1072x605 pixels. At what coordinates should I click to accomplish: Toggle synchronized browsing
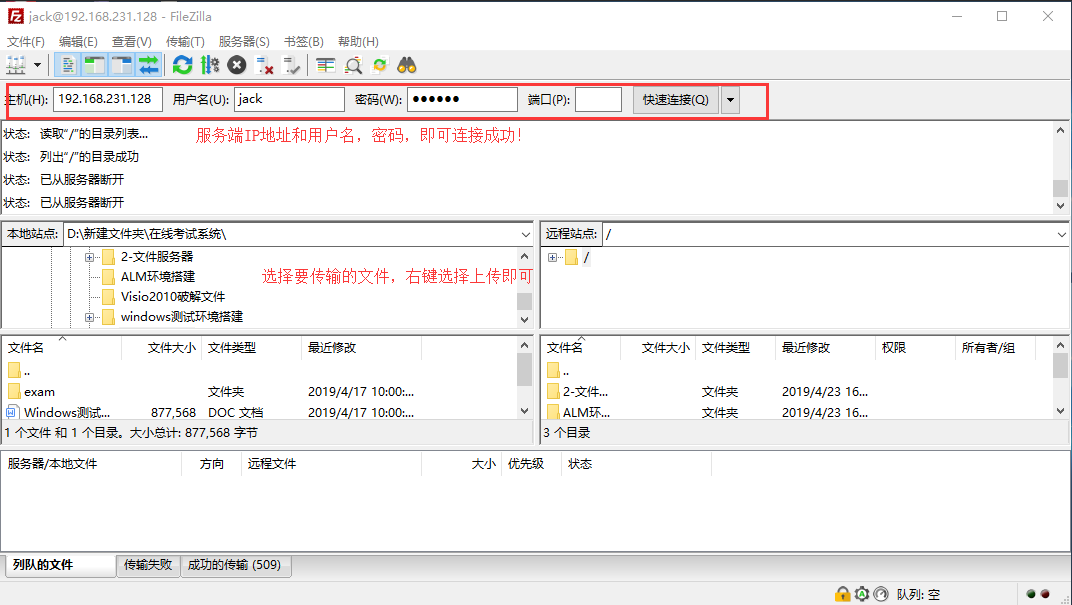(x=379, y=64)
